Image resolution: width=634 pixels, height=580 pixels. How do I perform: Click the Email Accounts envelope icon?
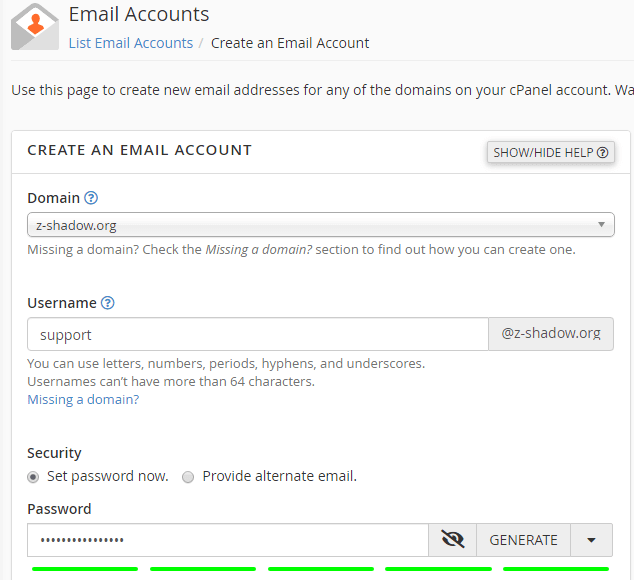(x=35, y=27)
